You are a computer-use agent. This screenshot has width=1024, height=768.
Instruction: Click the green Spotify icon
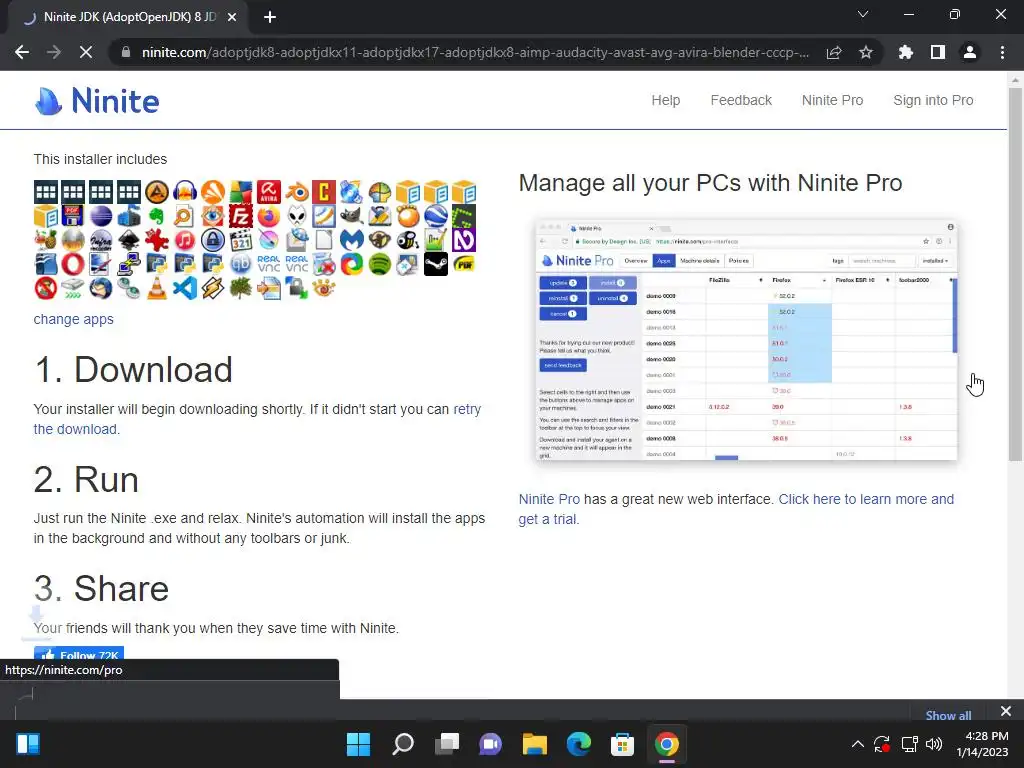click(x=380, y=264)
